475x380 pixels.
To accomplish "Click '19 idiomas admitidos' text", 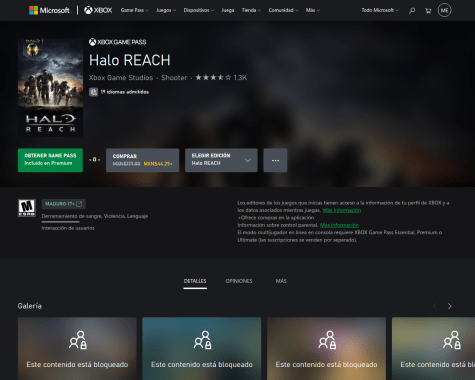I will (x=125, y=92).
